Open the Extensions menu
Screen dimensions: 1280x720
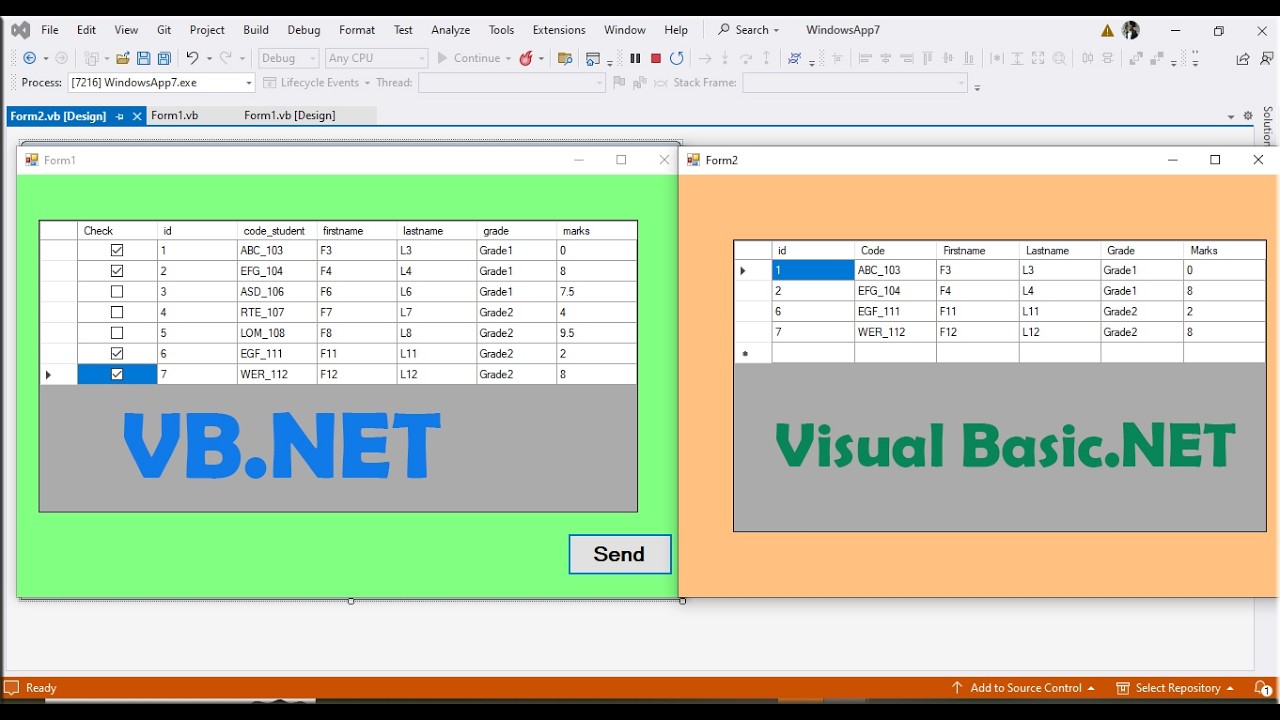click(x=559, y=30)
